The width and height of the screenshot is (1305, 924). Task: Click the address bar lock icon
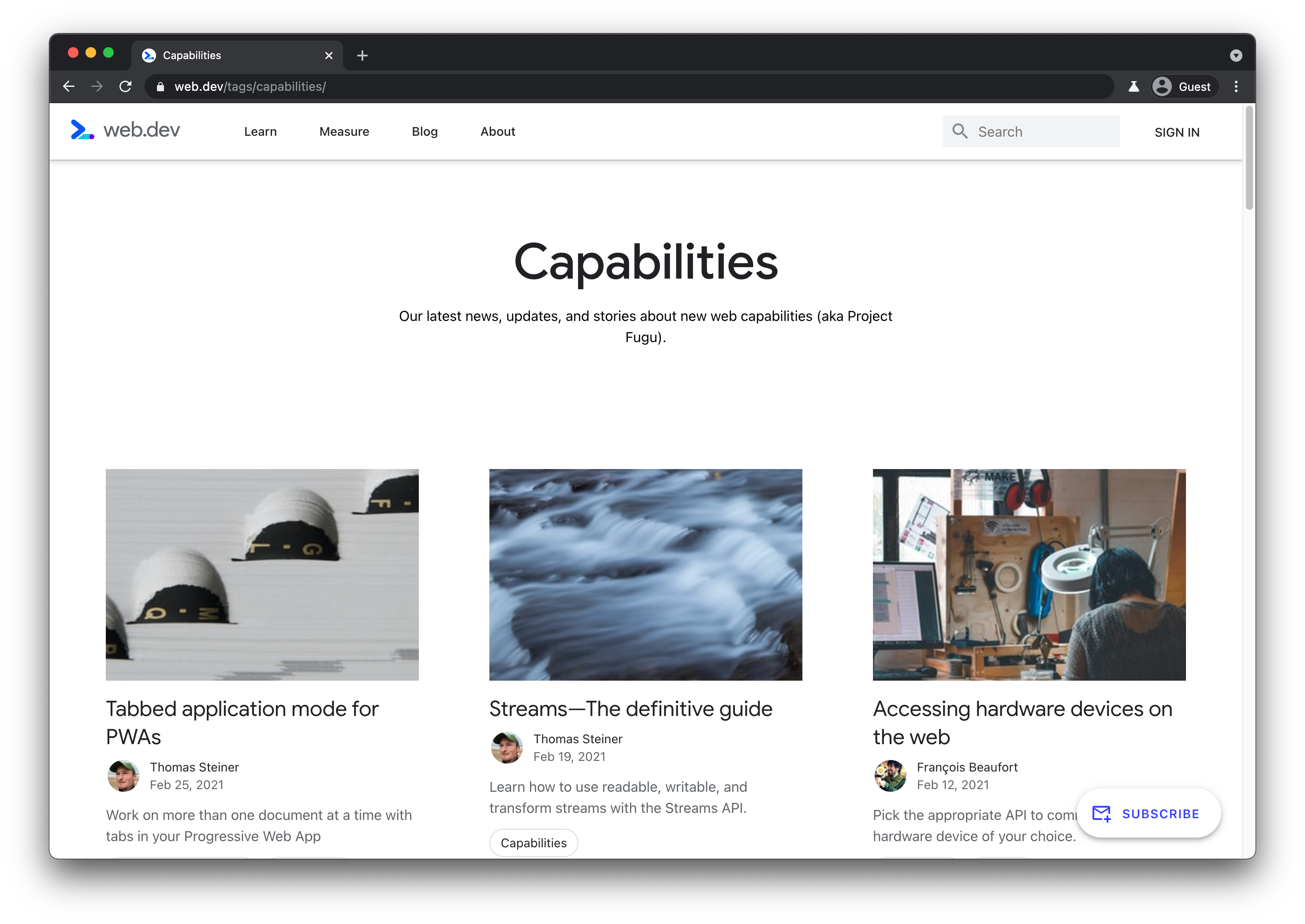coord(160,87)
